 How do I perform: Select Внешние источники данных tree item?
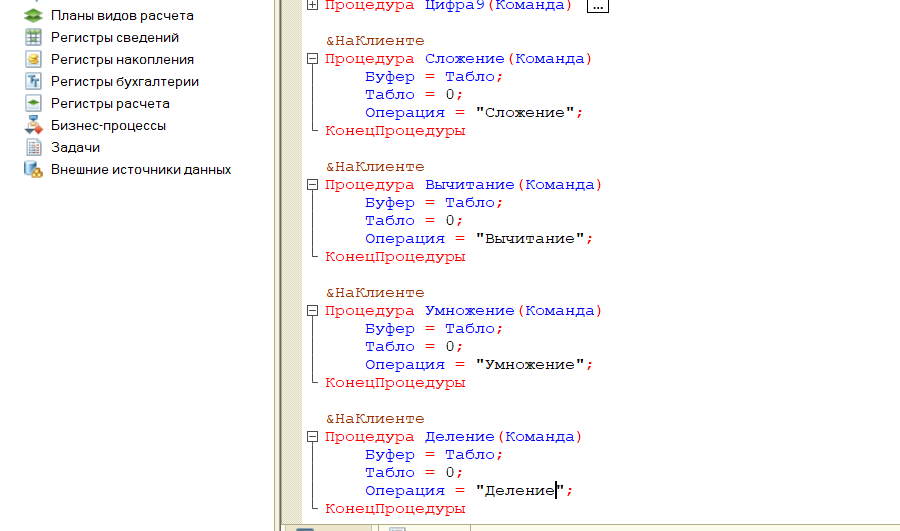tap(141, 169)
